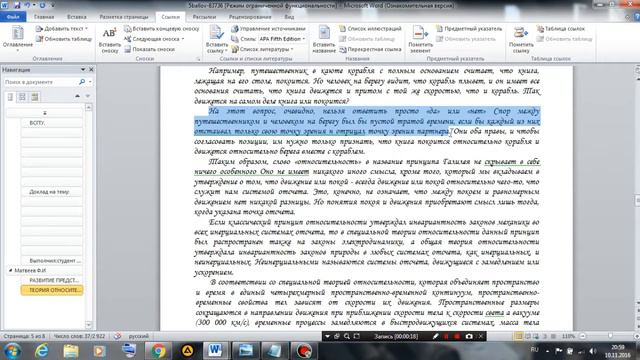The image size is (640, 360).
Task: Click the русский language indicator in status bar
Action: point(139,336)
